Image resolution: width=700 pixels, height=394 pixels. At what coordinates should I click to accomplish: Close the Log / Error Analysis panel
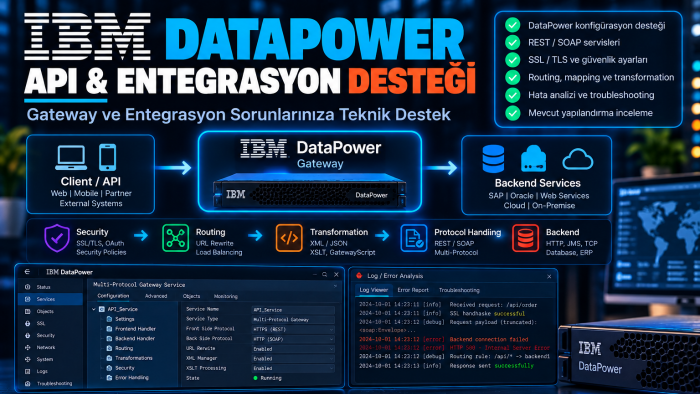[x=549, y=277]
